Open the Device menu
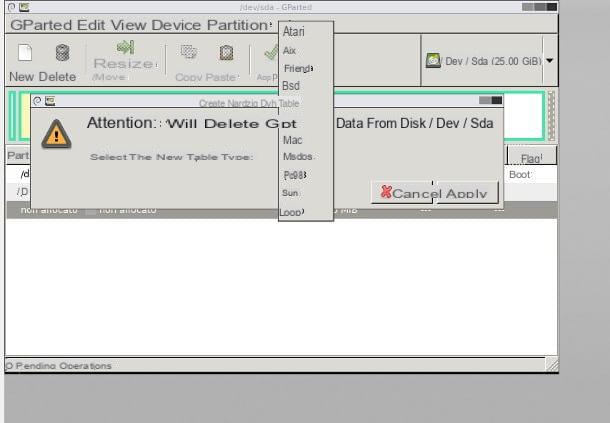Screen dimensions: 610x423 pos(177,25)
